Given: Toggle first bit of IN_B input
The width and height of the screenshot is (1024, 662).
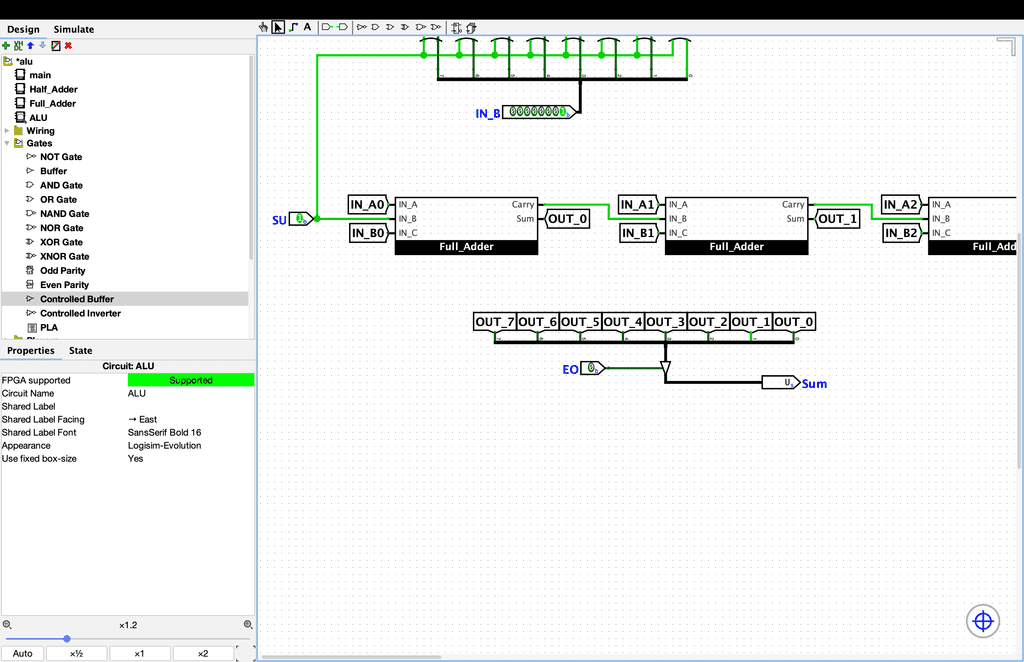Looking at the screenshot, I should click(511, 112).
